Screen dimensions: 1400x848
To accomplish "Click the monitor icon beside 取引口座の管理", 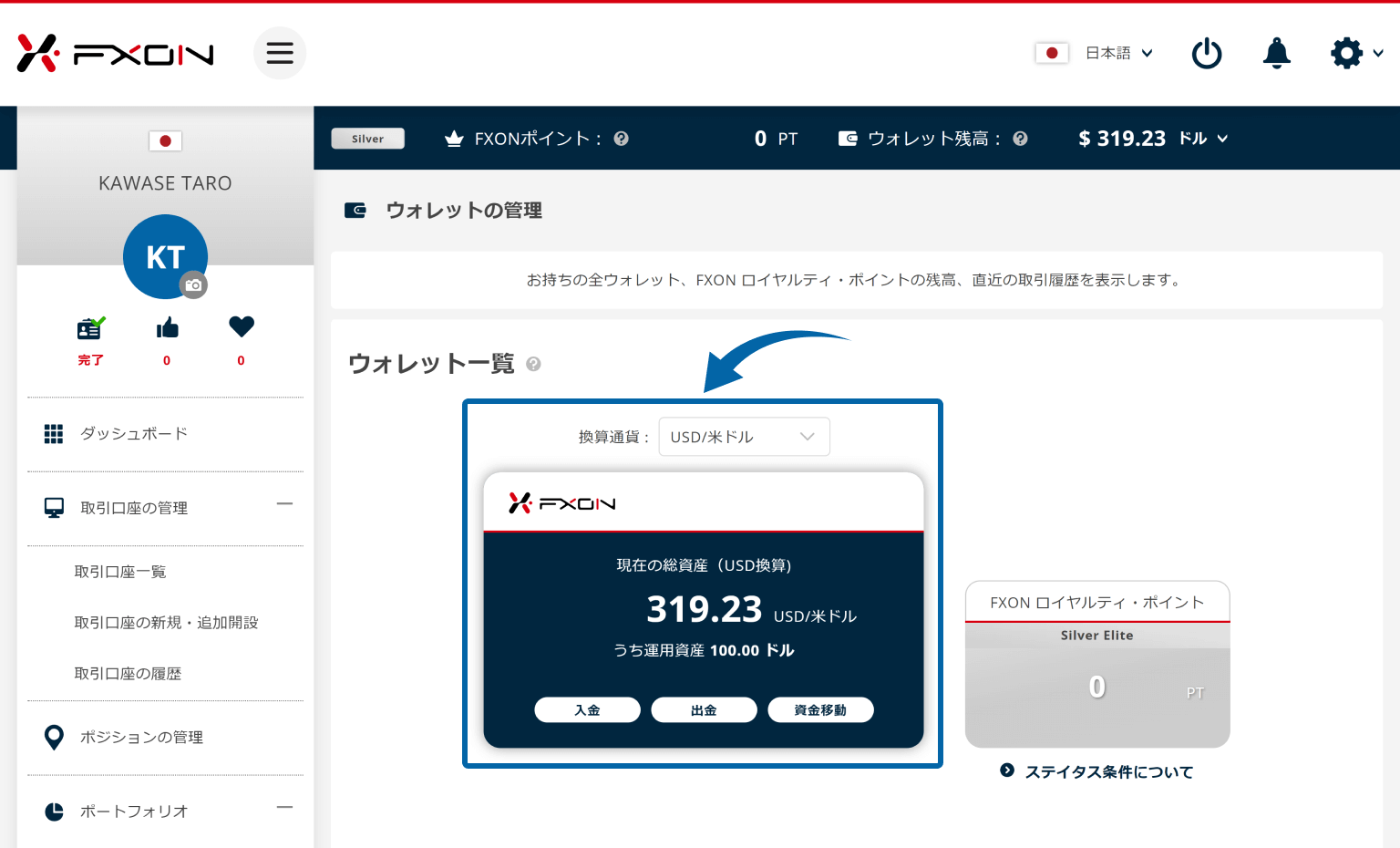I will coord(55,508).
